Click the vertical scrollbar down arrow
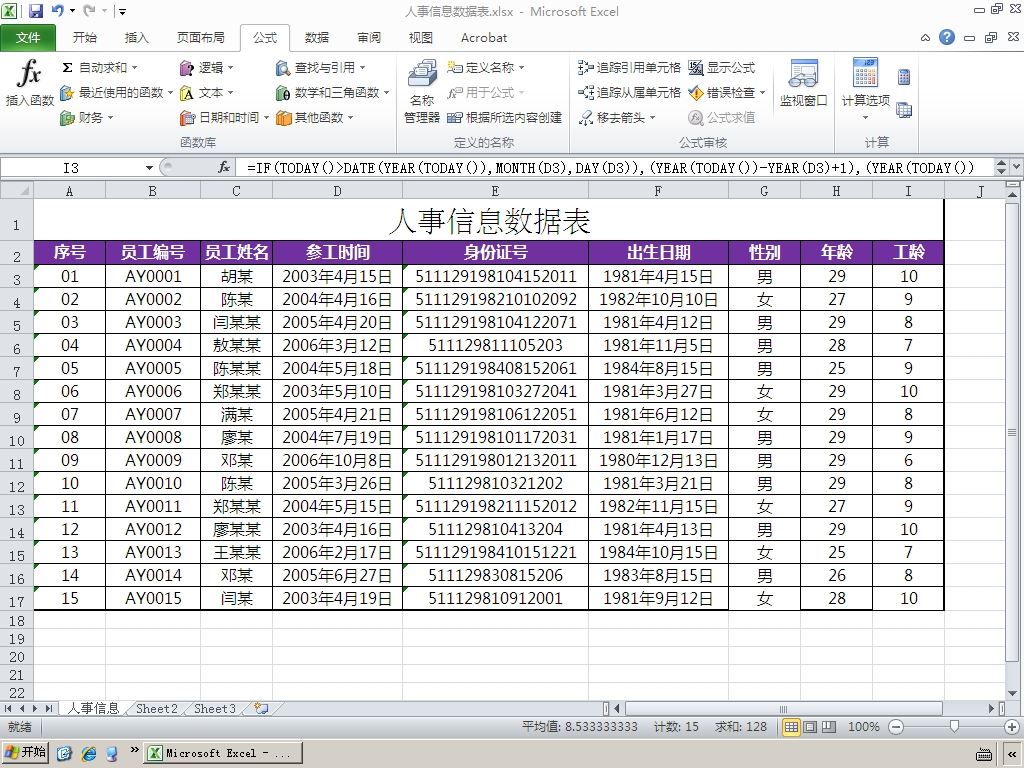Viewport: 1024px width, 768px height. 1012,694
